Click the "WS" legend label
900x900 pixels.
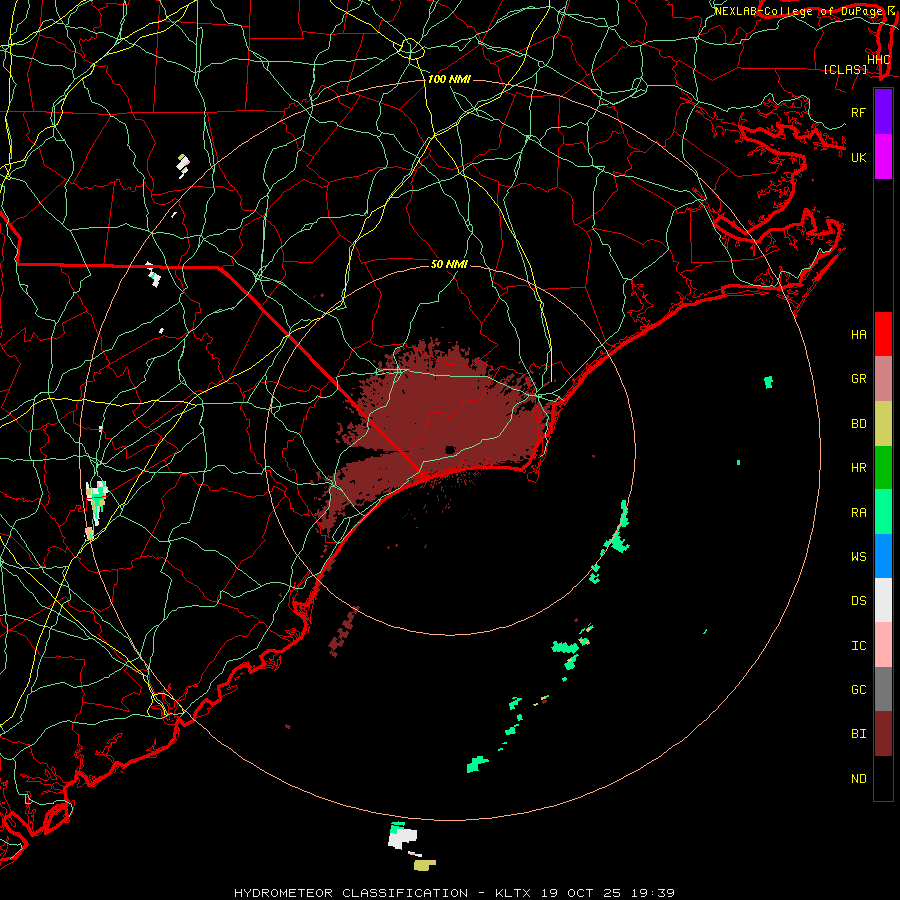(x=859, y=557)
